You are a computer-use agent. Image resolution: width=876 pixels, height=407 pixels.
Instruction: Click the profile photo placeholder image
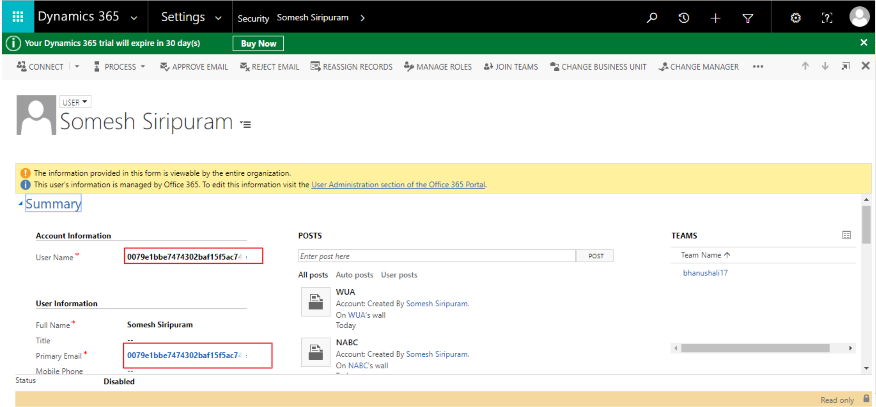click(36, 115)
